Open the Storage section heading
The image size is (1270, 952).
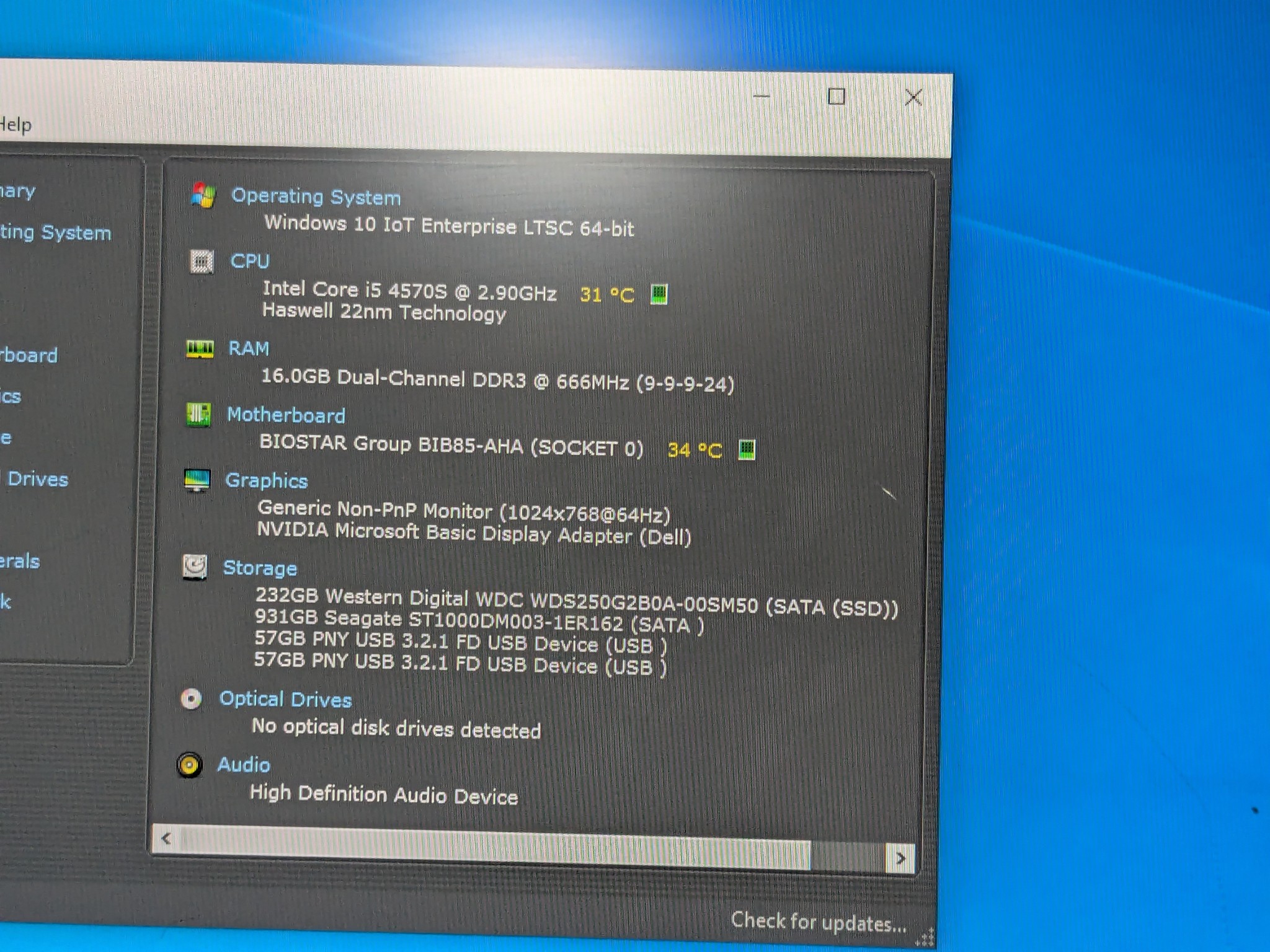[x=260, y=568]
